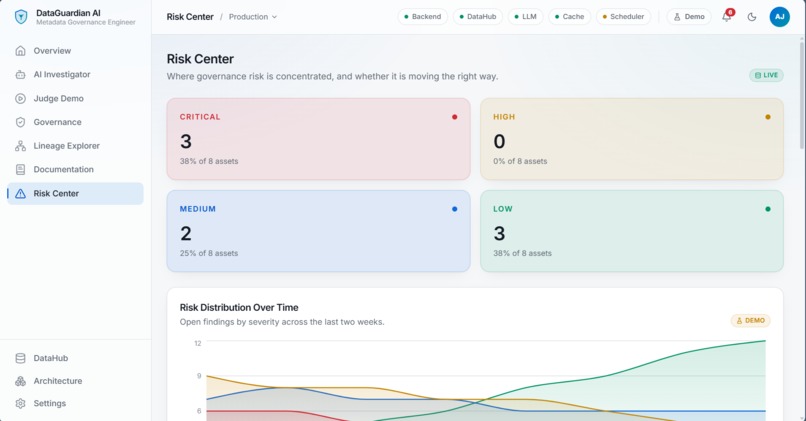
Task: Open the AJ user avatar menu
Action: coord(779,17)
